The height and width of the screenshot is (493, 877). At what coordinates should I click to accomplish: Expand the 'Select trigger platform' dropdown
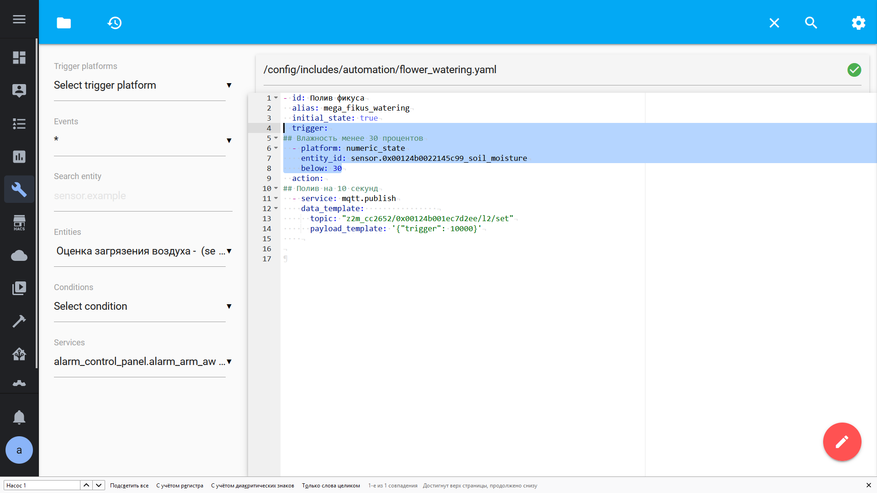point(142,85)
